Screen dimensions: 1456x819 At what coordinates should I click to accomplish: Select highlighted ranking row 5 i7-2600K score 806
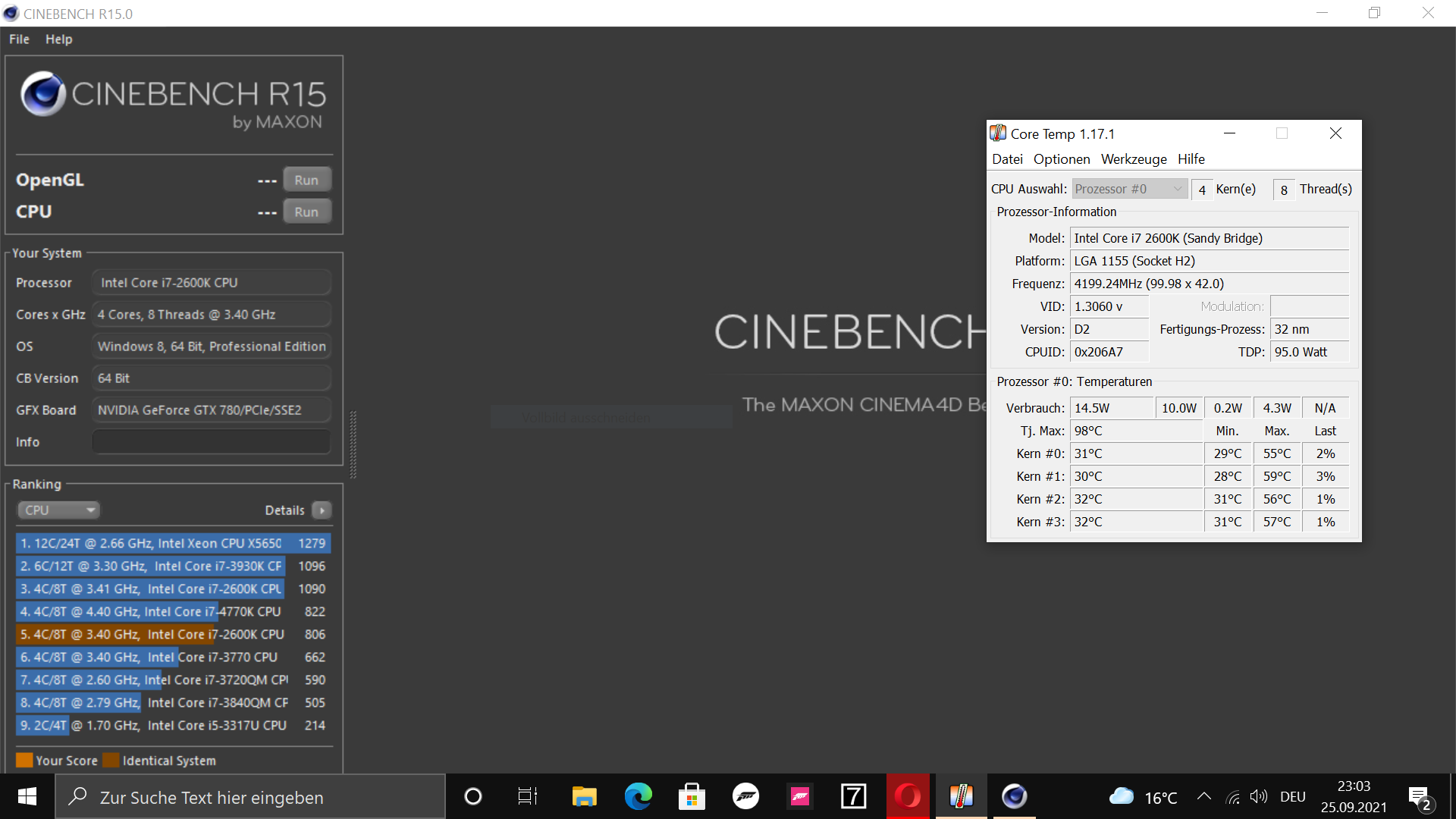(173, 635)
